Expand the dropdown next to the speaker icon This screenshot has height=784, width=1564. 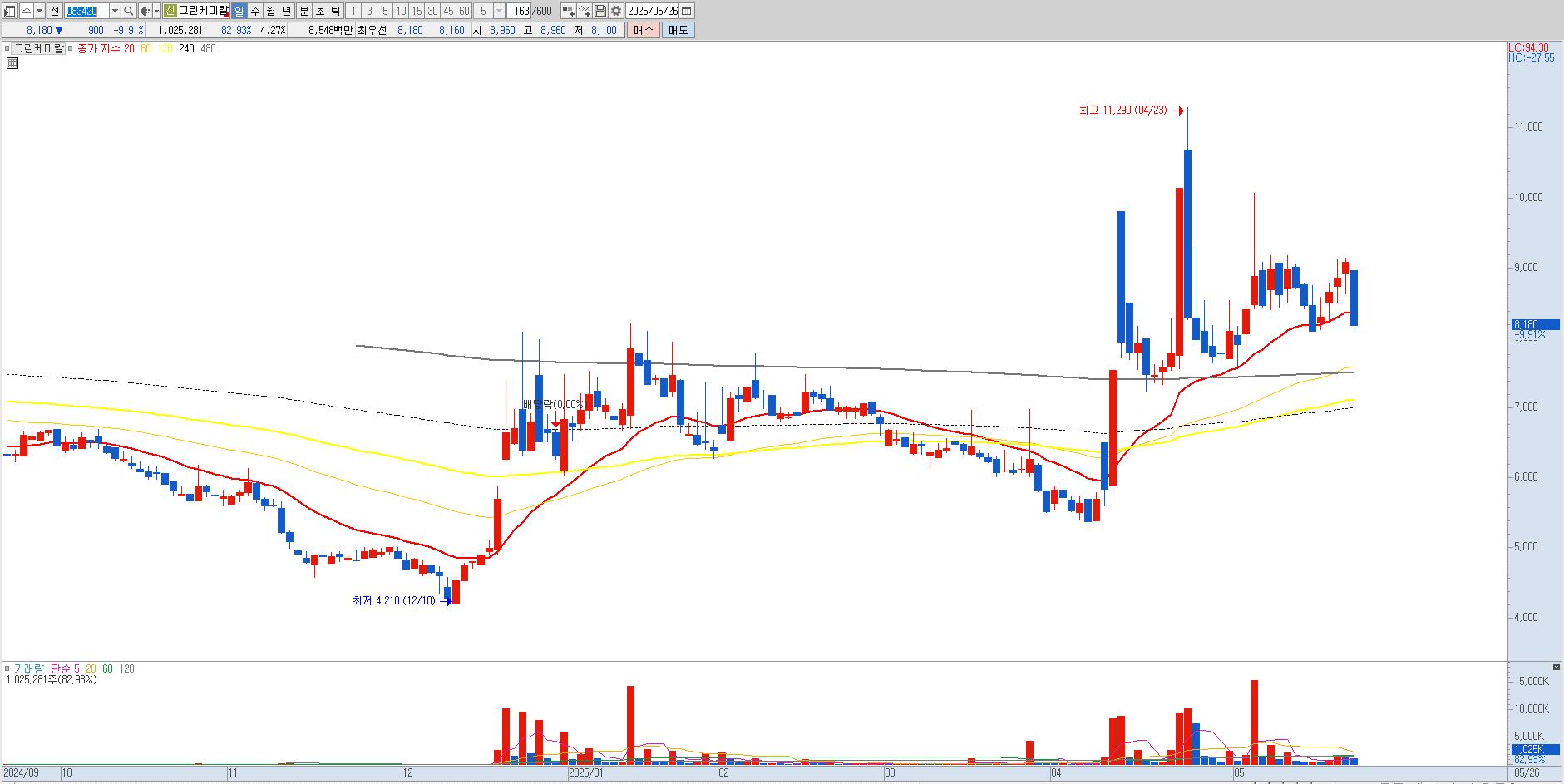coord(156,11)
